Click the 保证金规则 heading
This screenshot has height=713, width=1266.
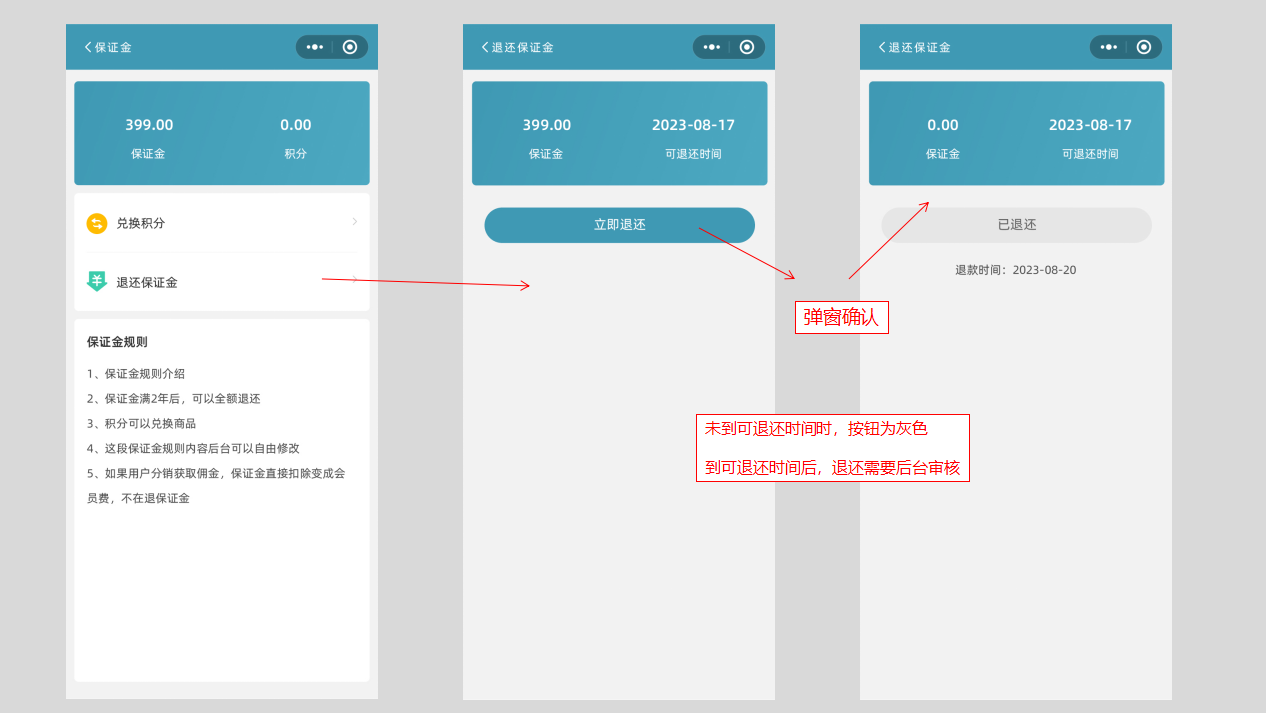point(117,342)
